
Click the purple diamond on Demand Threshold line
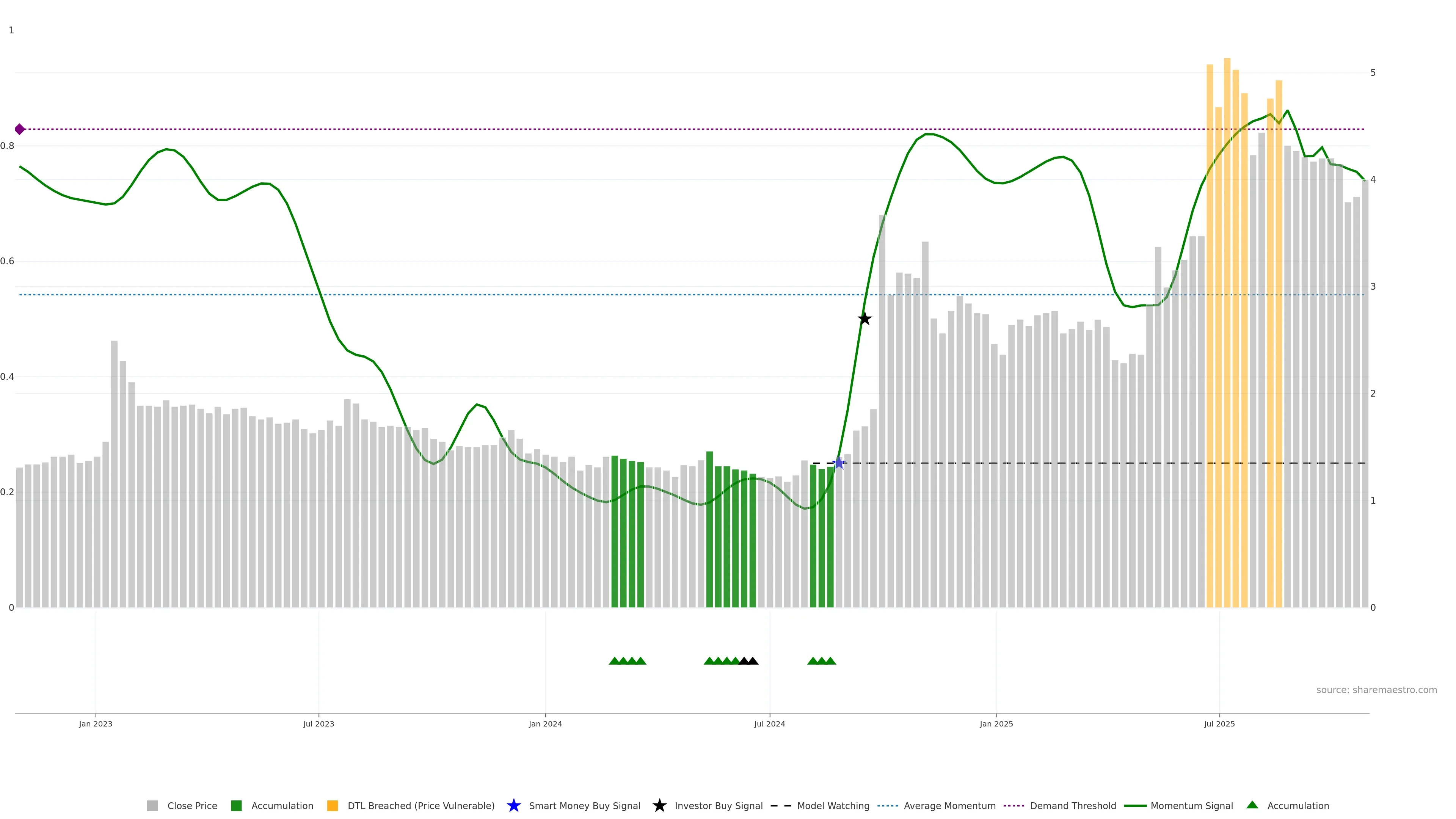pos(20,129)
